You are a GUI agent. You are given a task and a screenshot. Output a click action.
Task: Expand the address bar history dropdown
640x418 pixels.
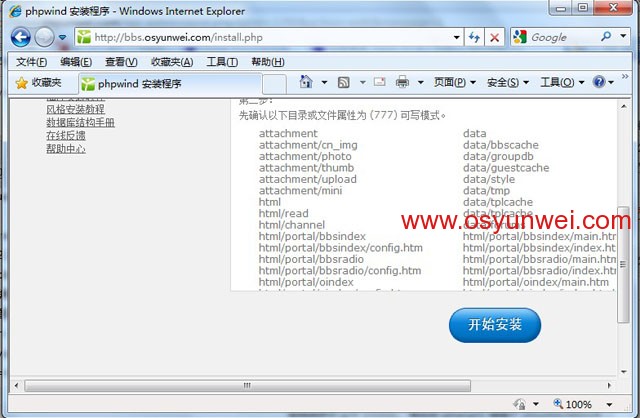[x=457, y=38]
